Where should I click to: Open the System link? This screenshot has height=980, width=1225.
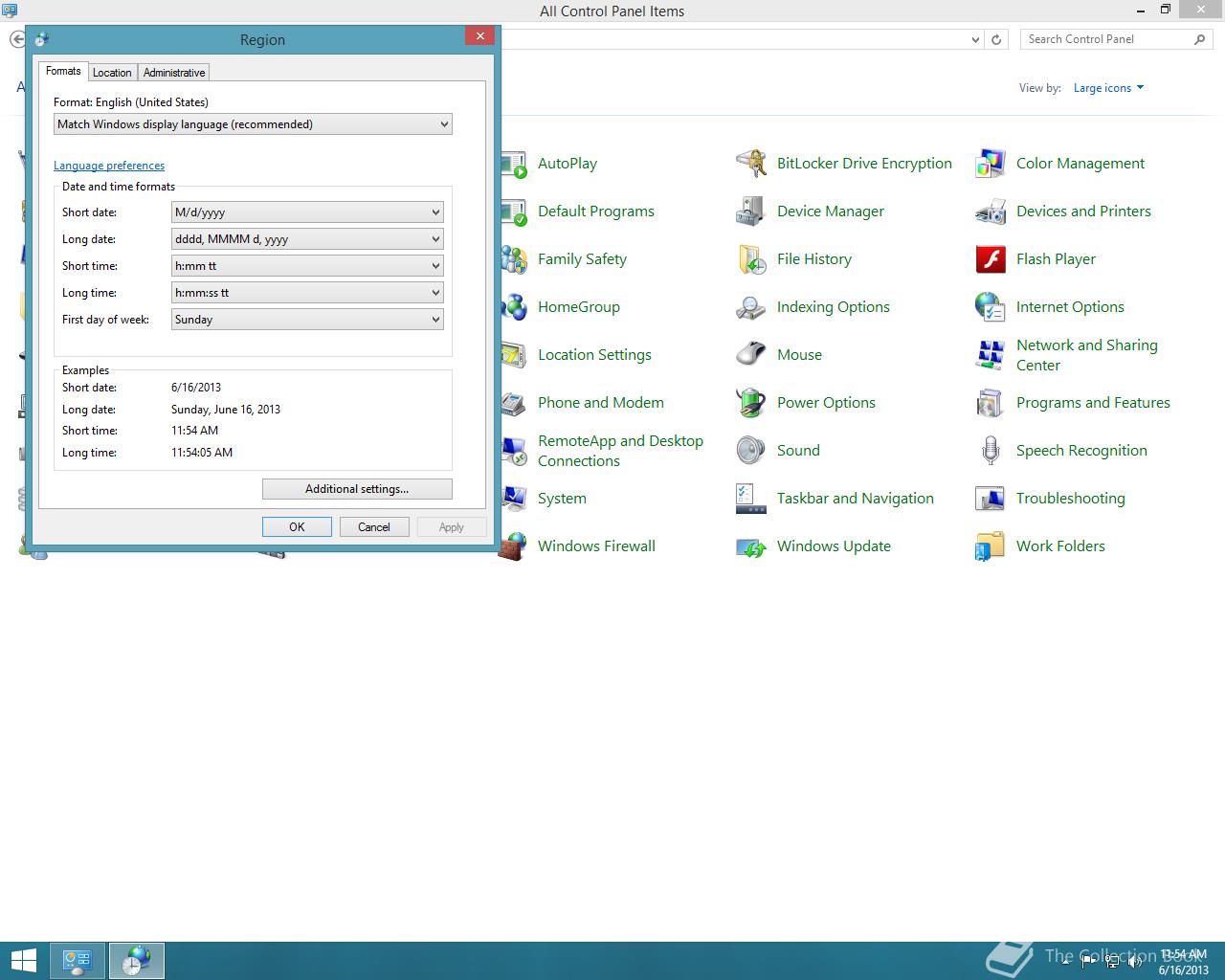pos(562,499)
